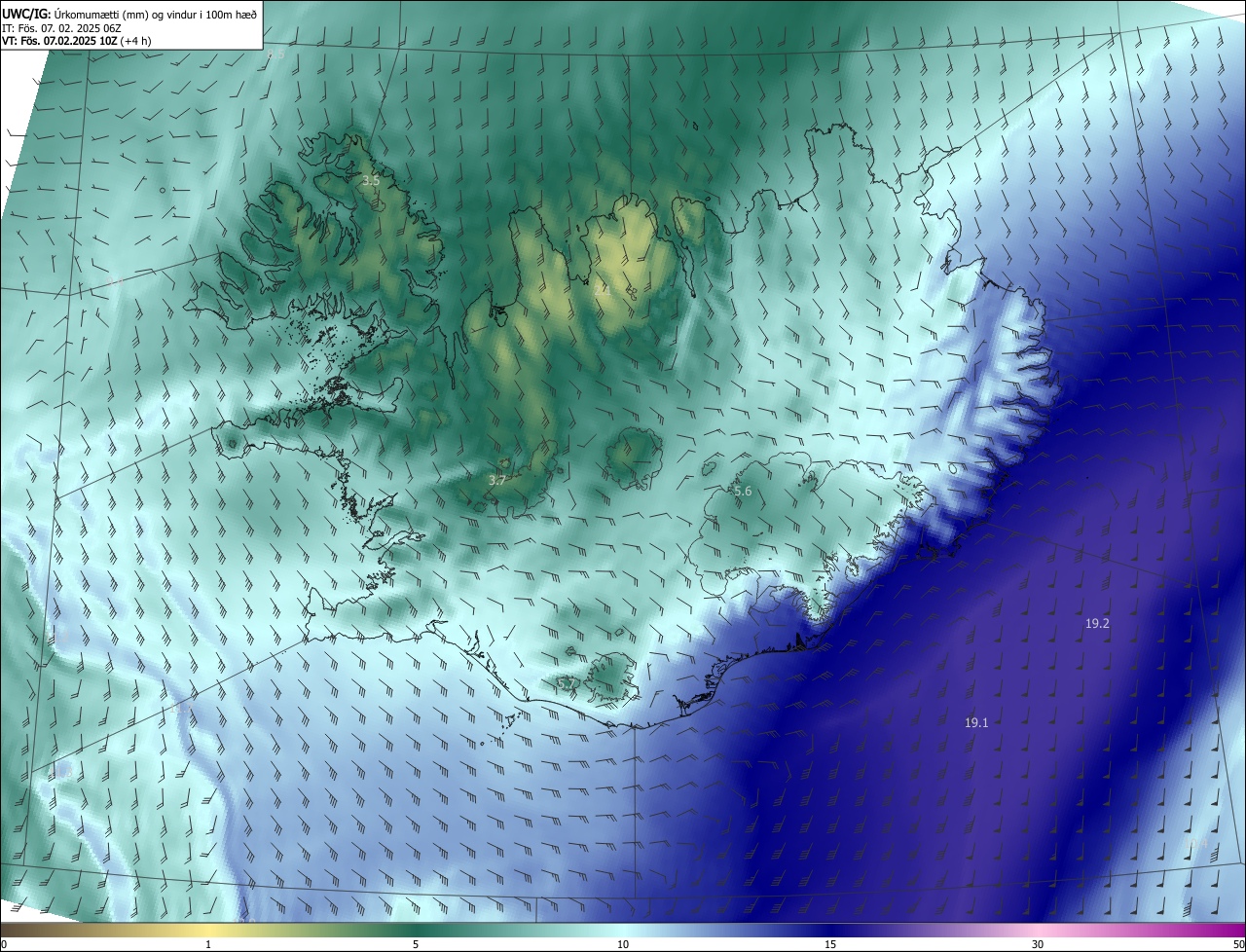
Task: Click the 30 tick label on the color scale
Action: (x=1038, y=944)
